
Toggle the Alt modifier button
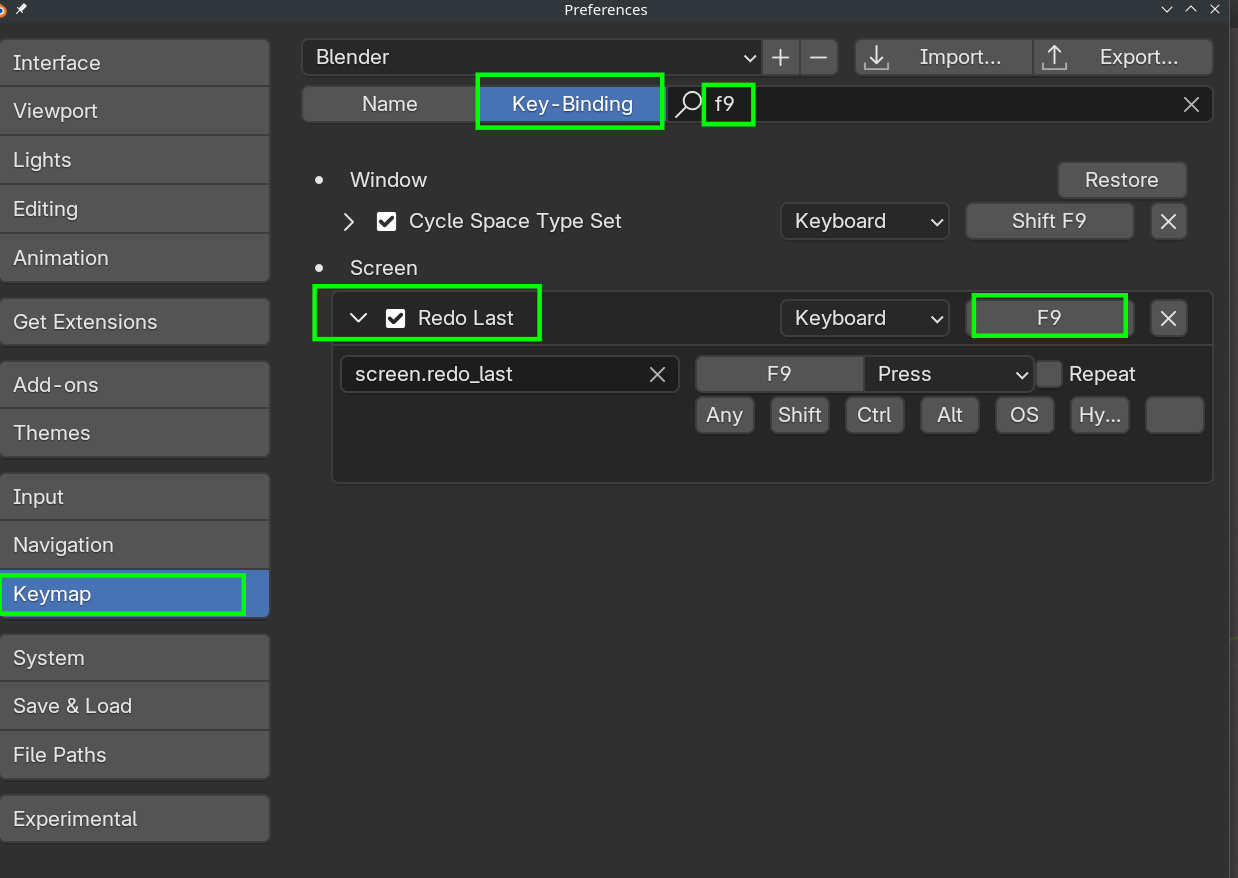click(x=950, y=415)
